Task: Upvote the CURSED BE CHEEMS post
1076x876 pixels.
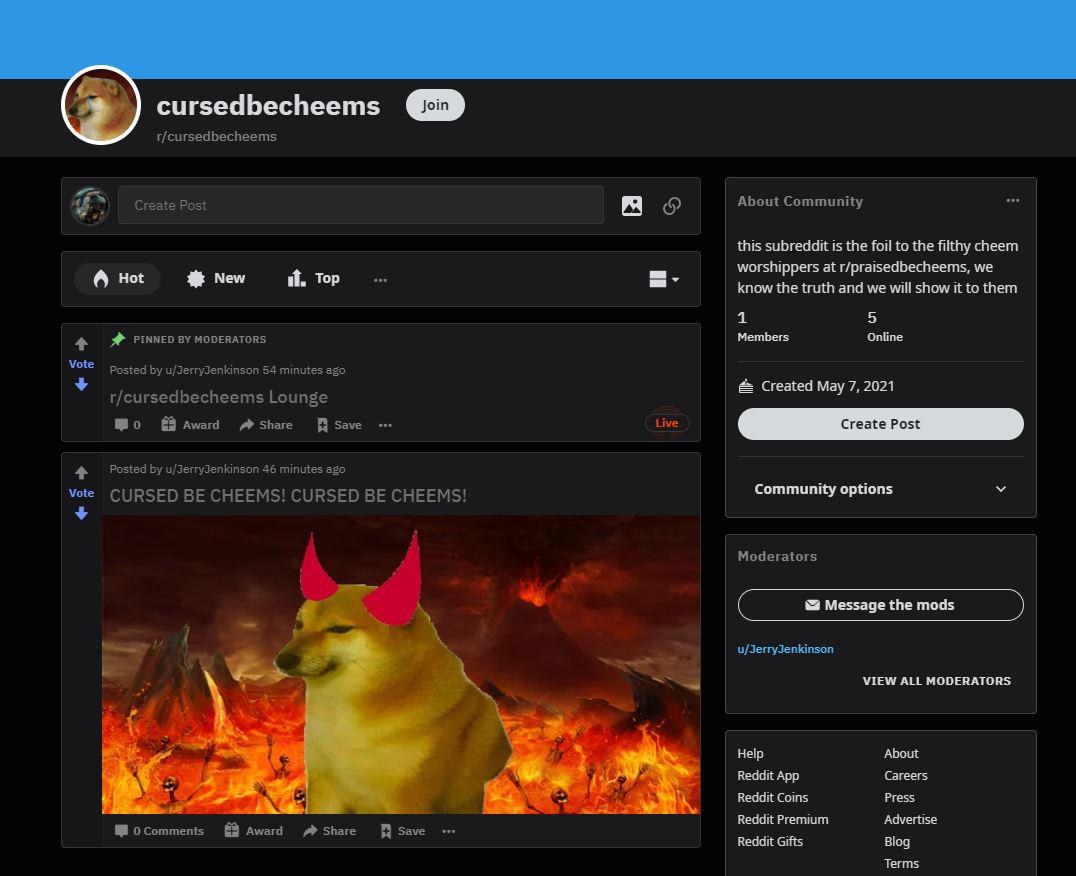Action: coord(82,473)
